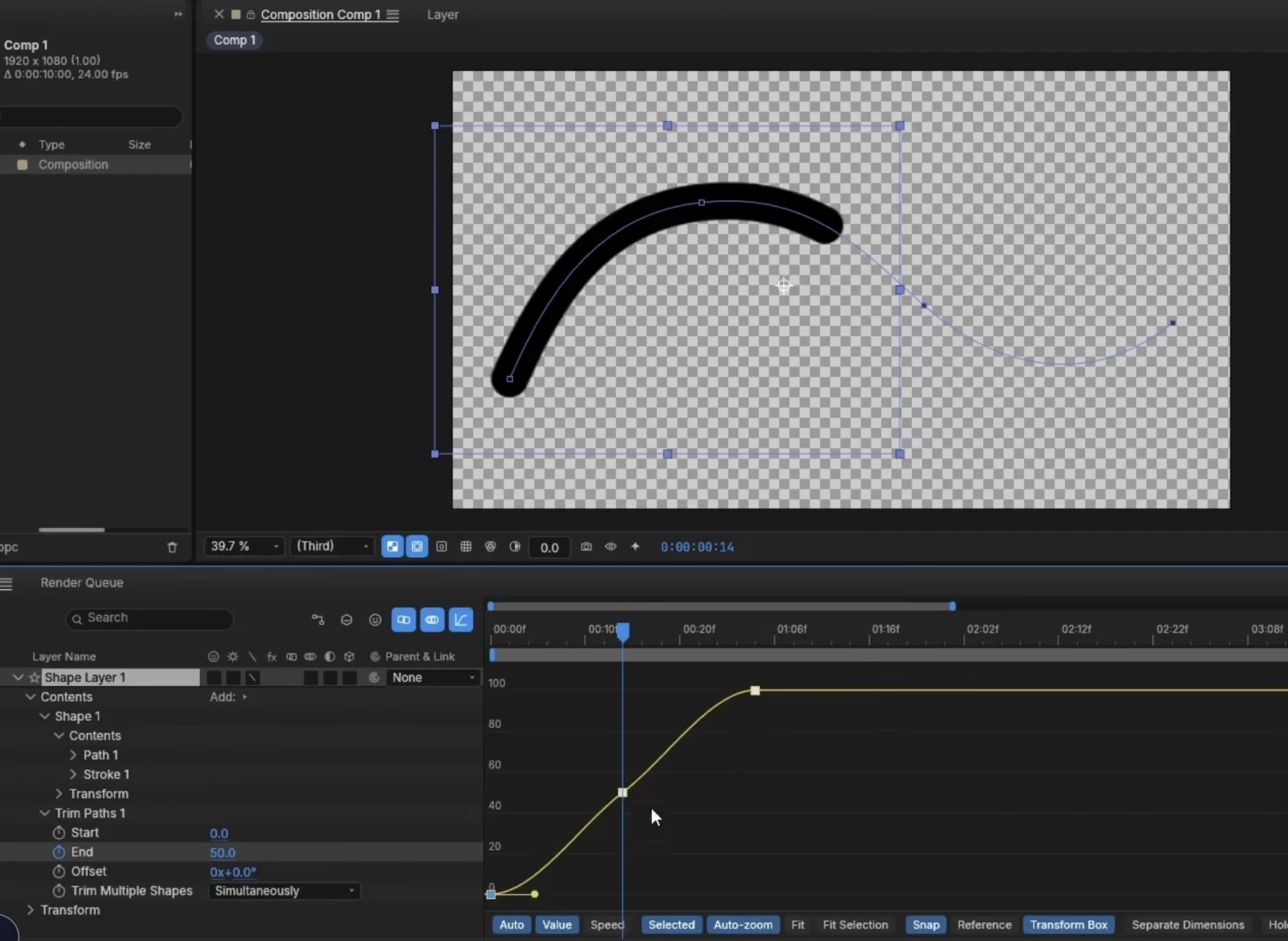
Task: Click the Value graph button
Action: 557,925
